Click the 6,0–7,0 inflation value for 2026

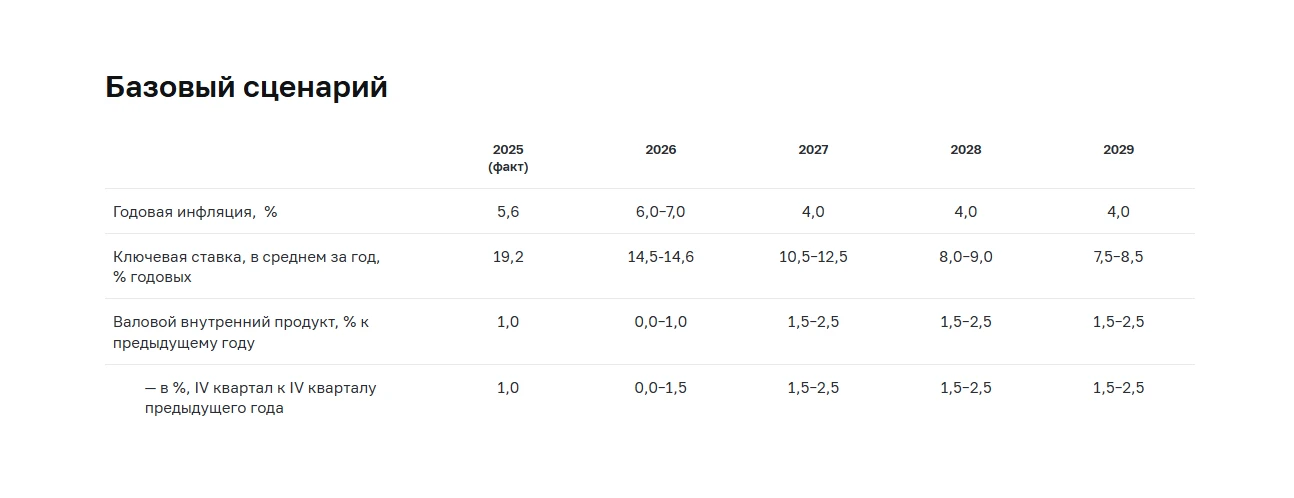(x=661, y=212)
